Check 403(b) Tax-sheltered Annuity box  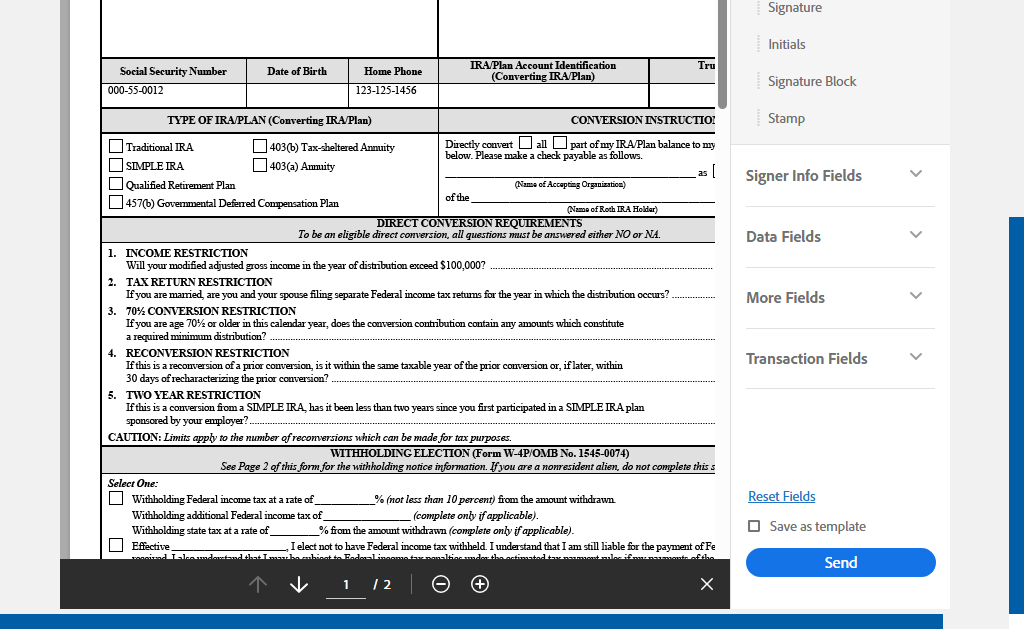(x=260, y=146)
